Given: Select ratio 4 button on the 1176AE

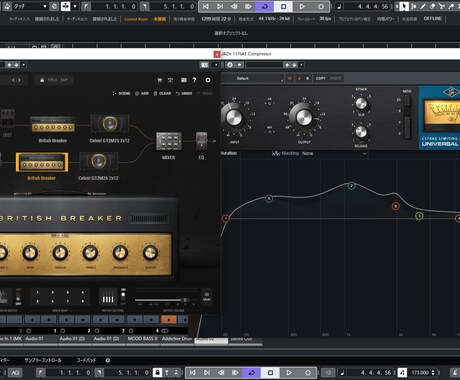Looking at the screenshot, I should (x=407, y=122).
